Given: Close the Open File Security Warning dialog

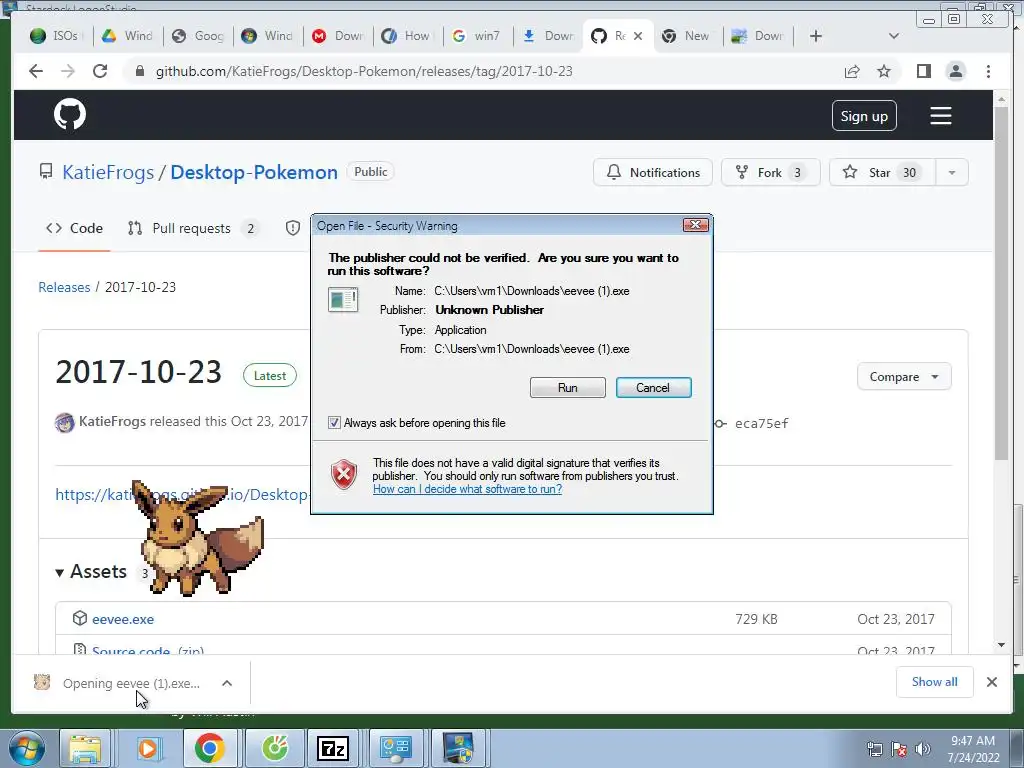Looking at the screenshot, I should click(696, 225).
